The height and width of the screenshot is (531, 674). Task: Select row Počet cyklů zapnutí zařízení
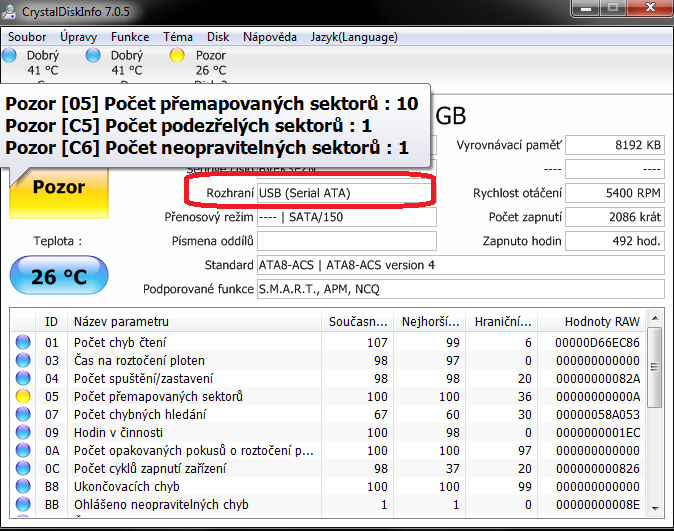coord(328,469)
